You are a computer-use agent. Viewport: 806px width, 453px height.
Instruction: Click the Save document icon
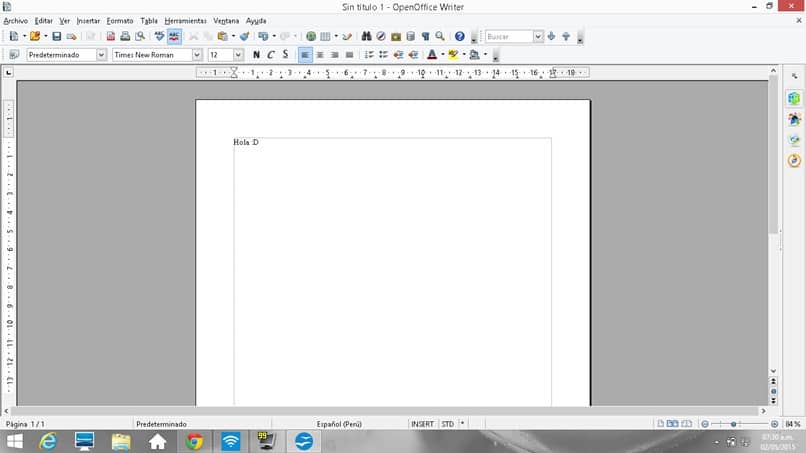click(x=57, y=37)
